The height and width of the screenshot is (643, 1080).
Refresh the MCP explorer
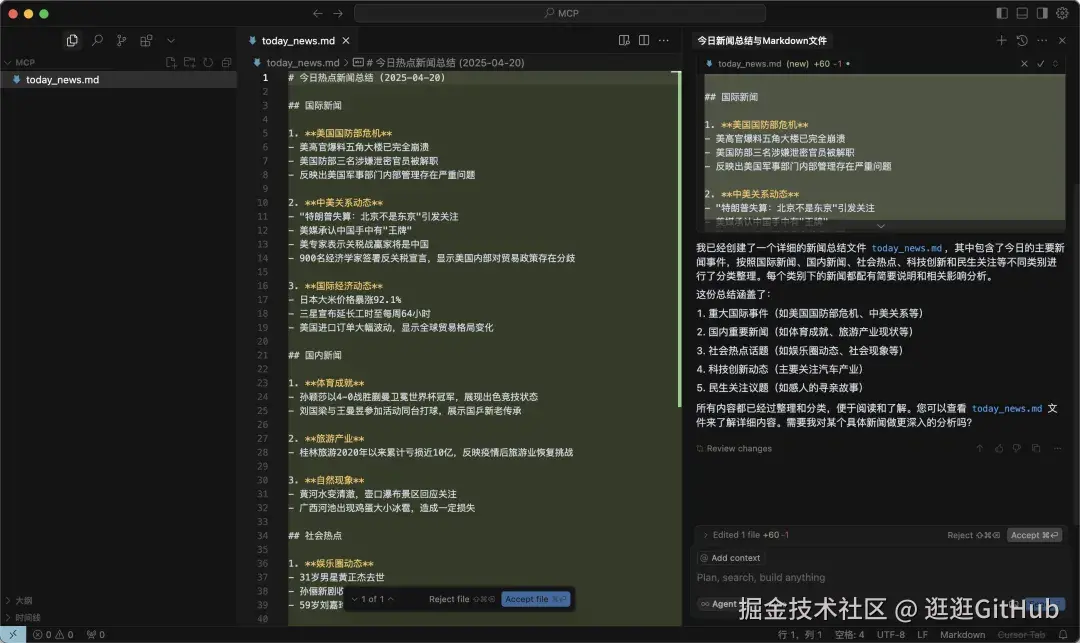click(207, 62)
